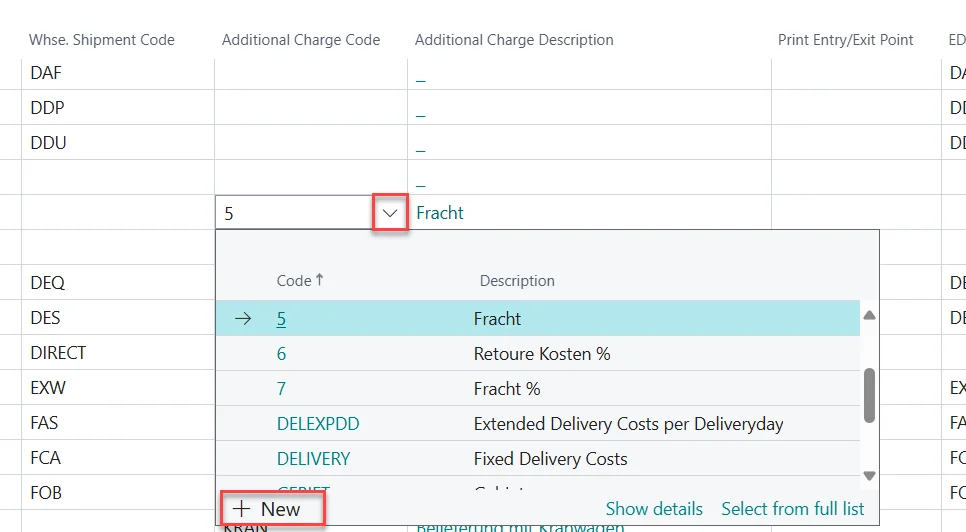Click Select from full list
Viewport: 966px width, 532px height.
click(792, 509)
